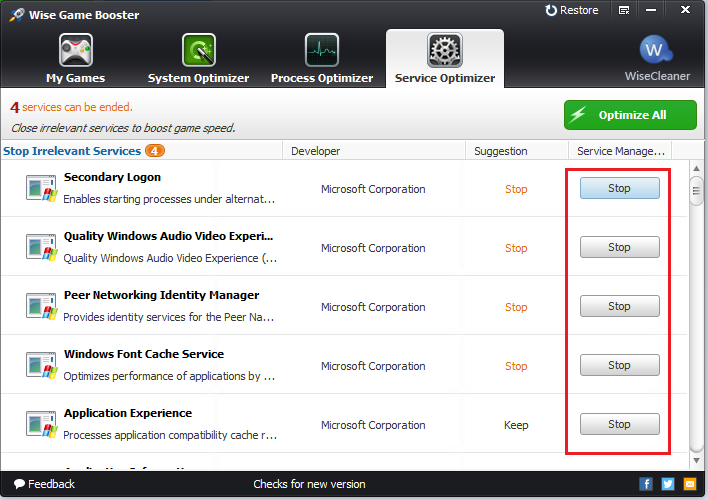Open the My Games tab
The height and width of the screenshot is (500, 708).
coord(75,59)
